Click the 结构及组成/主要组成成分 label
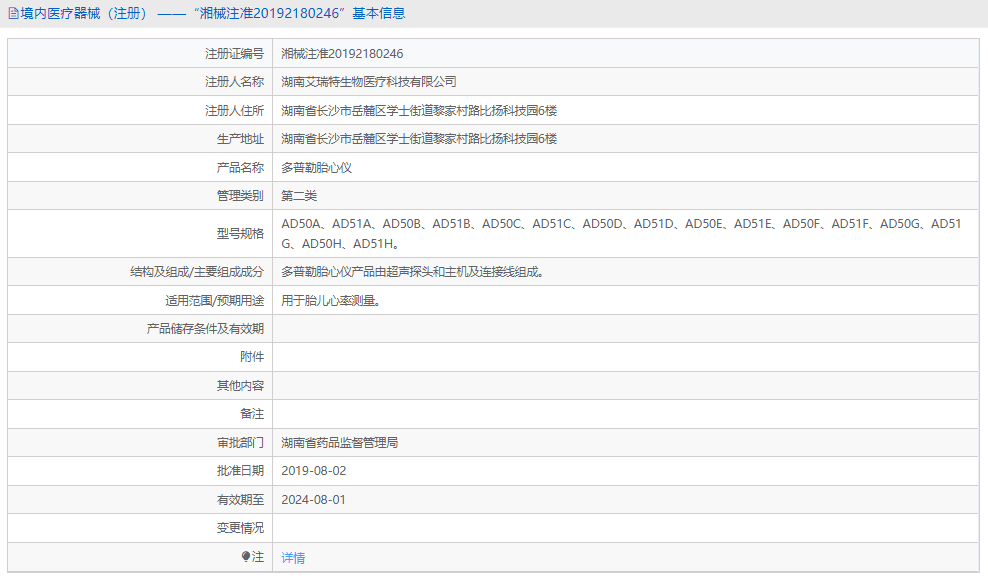 coord(197,272)
